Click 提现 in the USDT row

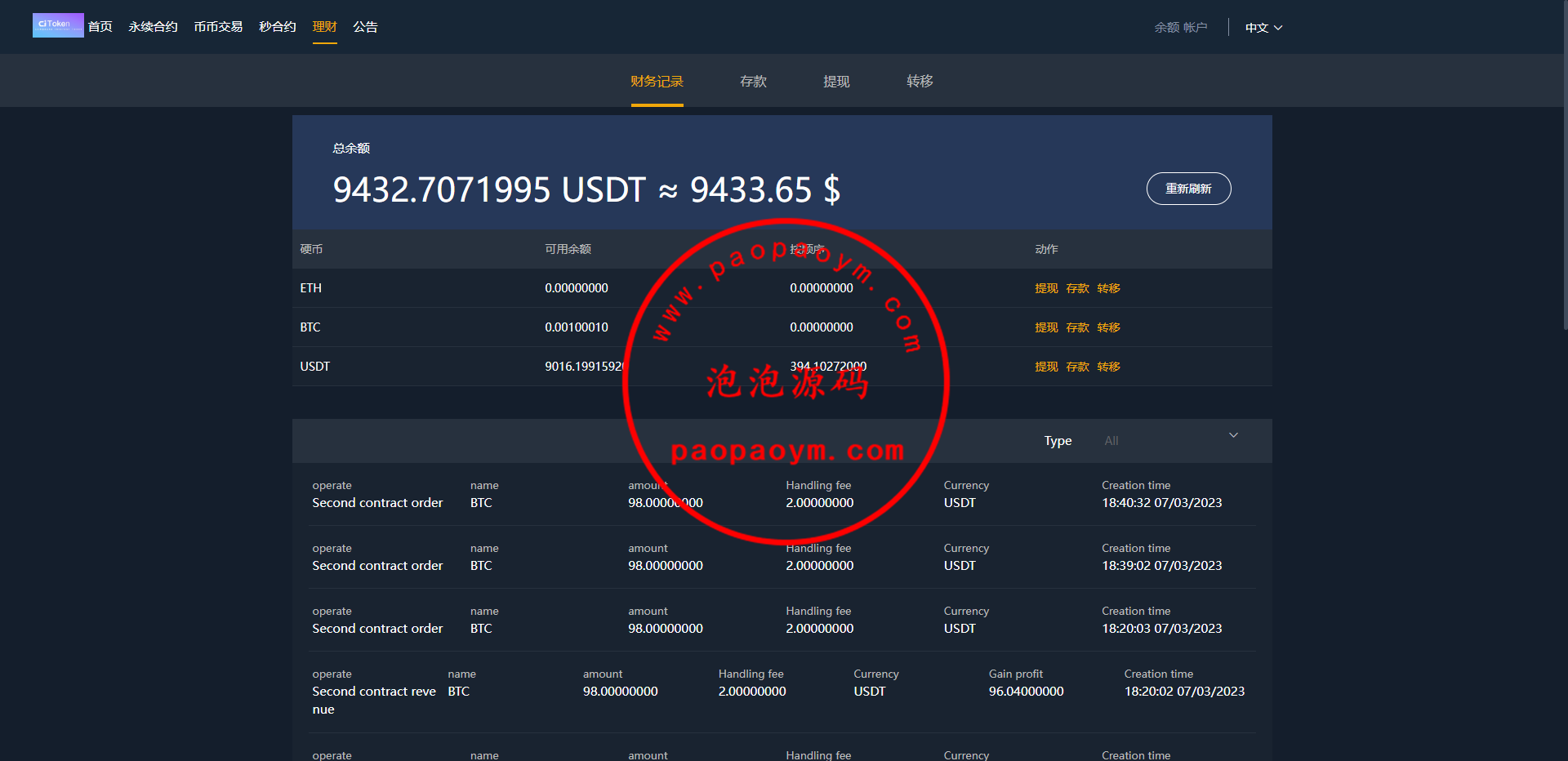point(1046,367)
